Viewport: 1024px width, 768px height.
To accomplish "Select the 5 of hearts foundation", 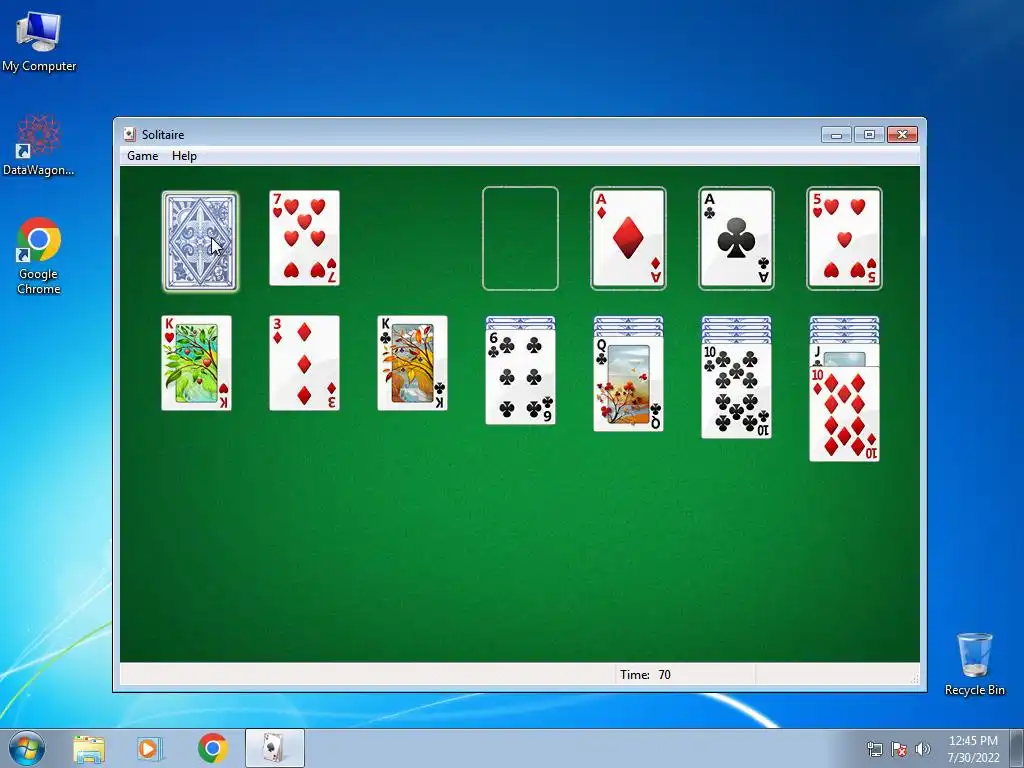I will pos(844,238).
